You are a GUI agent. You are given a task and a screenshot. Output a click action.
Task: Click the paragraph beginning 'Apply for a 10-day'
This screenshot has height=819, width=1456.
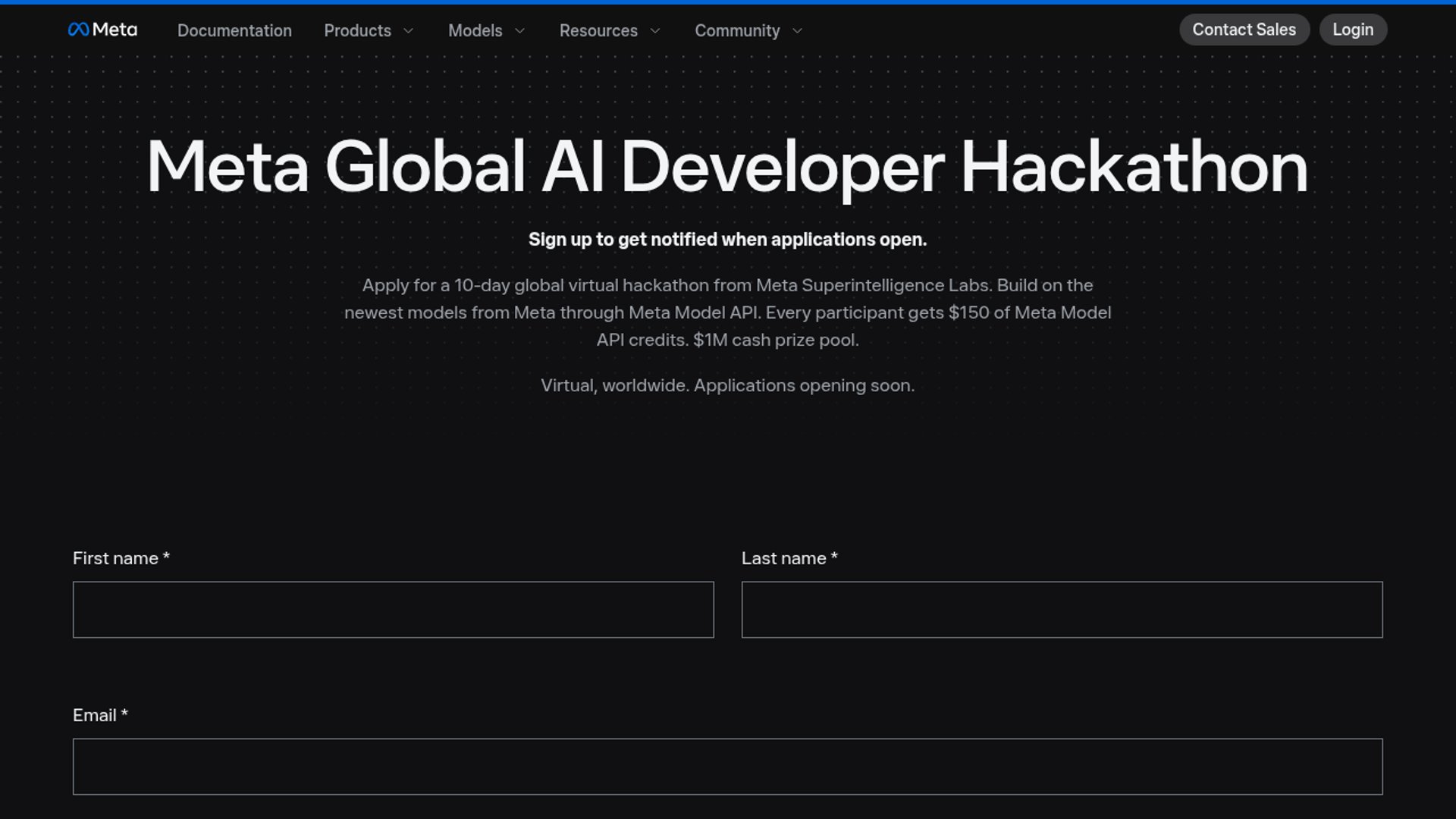coord(728,312)
